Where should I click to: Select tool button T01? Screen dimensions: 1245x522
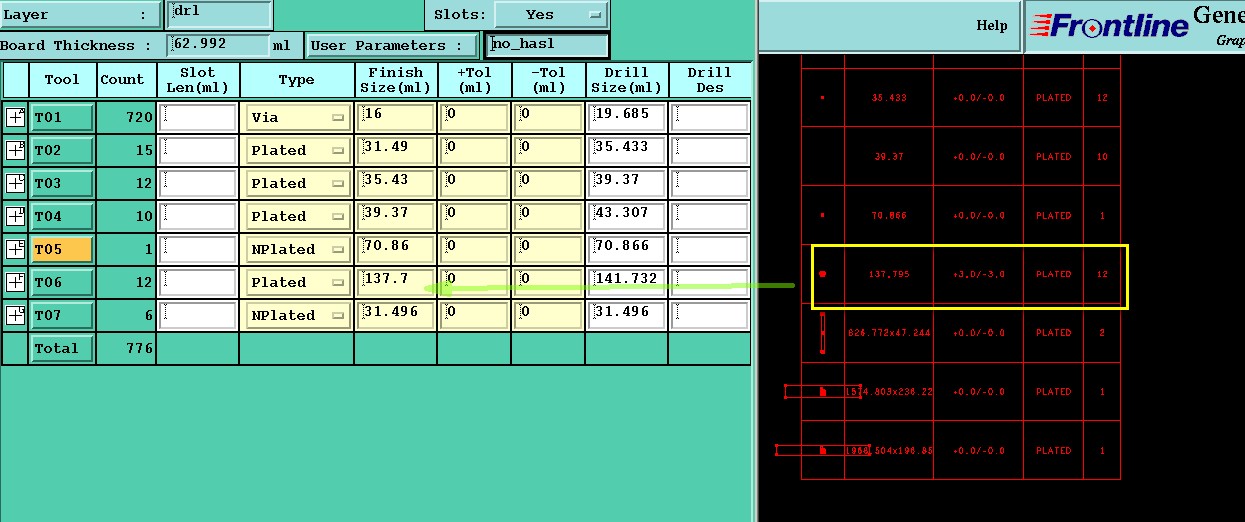(x=61, y=117)
